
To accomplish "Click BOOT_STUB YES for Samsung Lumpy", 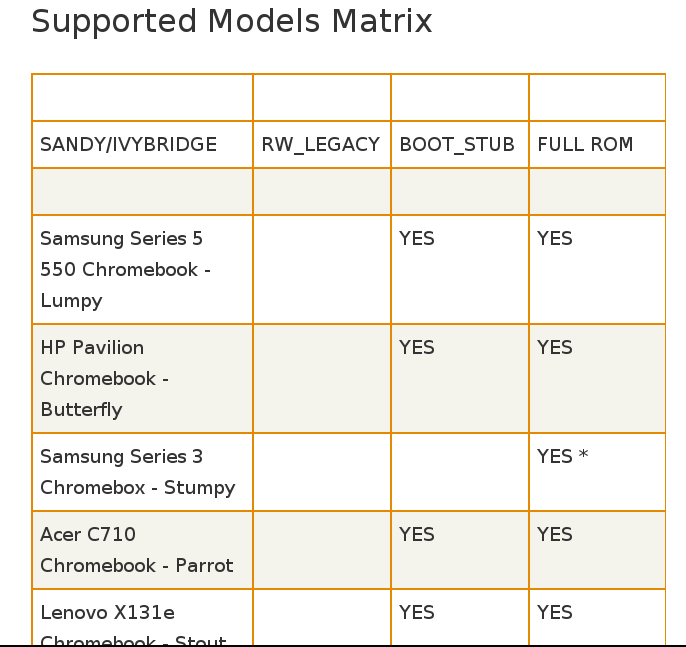I will [417, 239].
